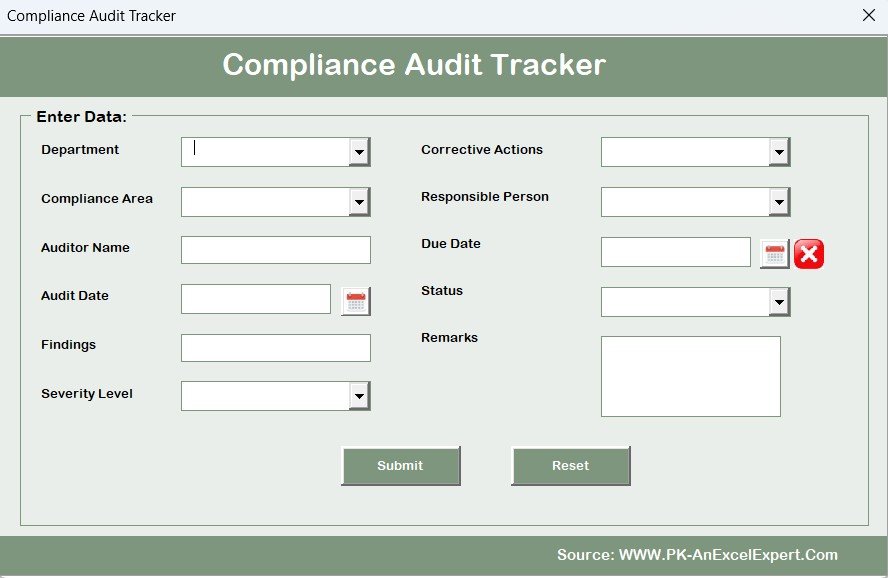Viewport: 888px width, 578px height.
Task: Focus the Due Date text field
Action: point(676,252)
